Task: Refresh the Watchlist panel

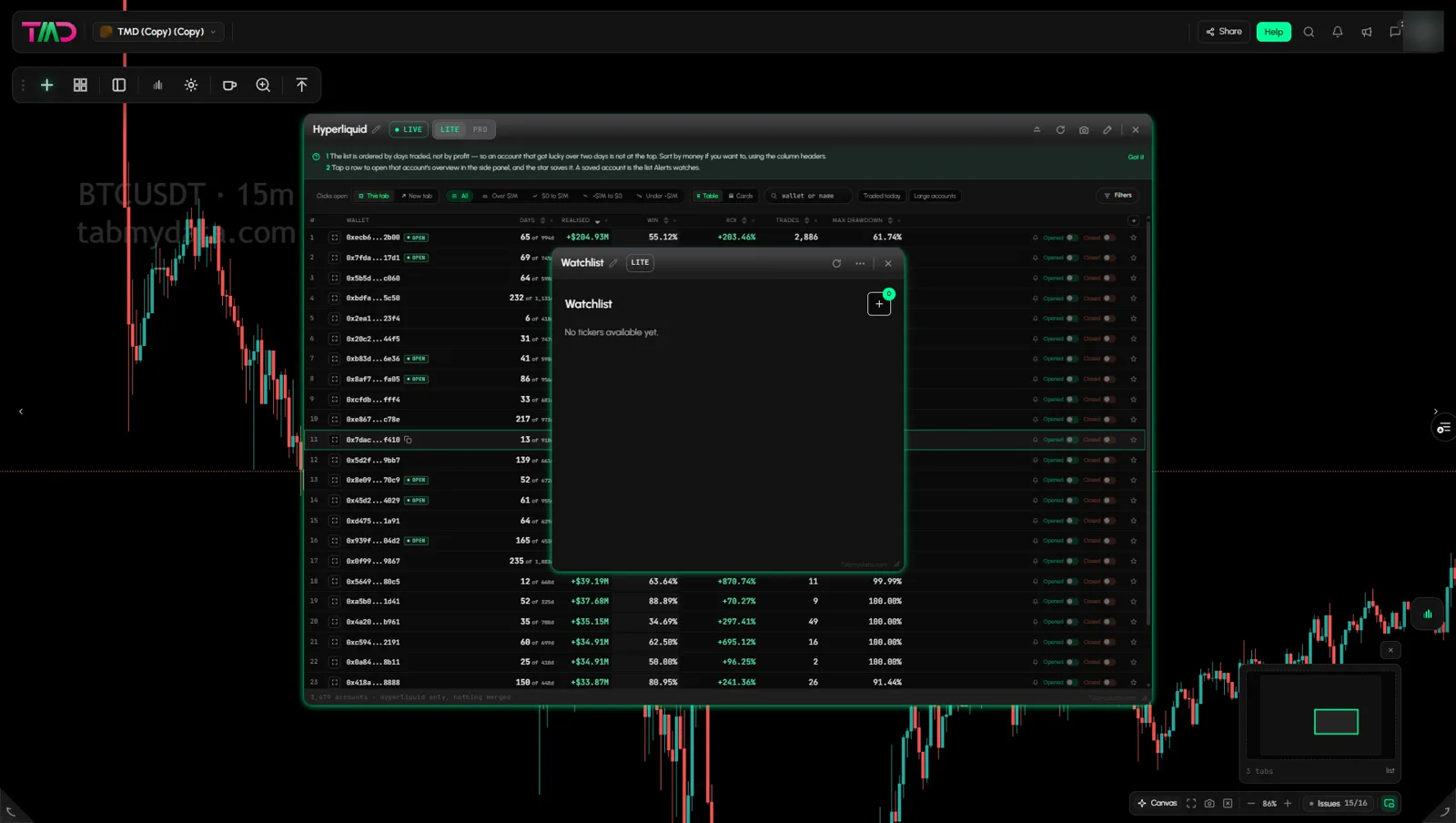Action: [836, 263]
